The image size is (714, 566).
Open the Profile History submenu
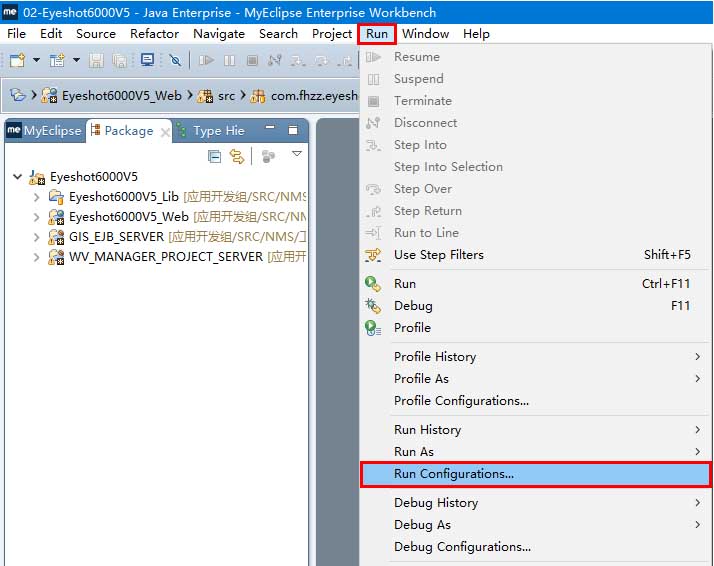tap(536, 357)
